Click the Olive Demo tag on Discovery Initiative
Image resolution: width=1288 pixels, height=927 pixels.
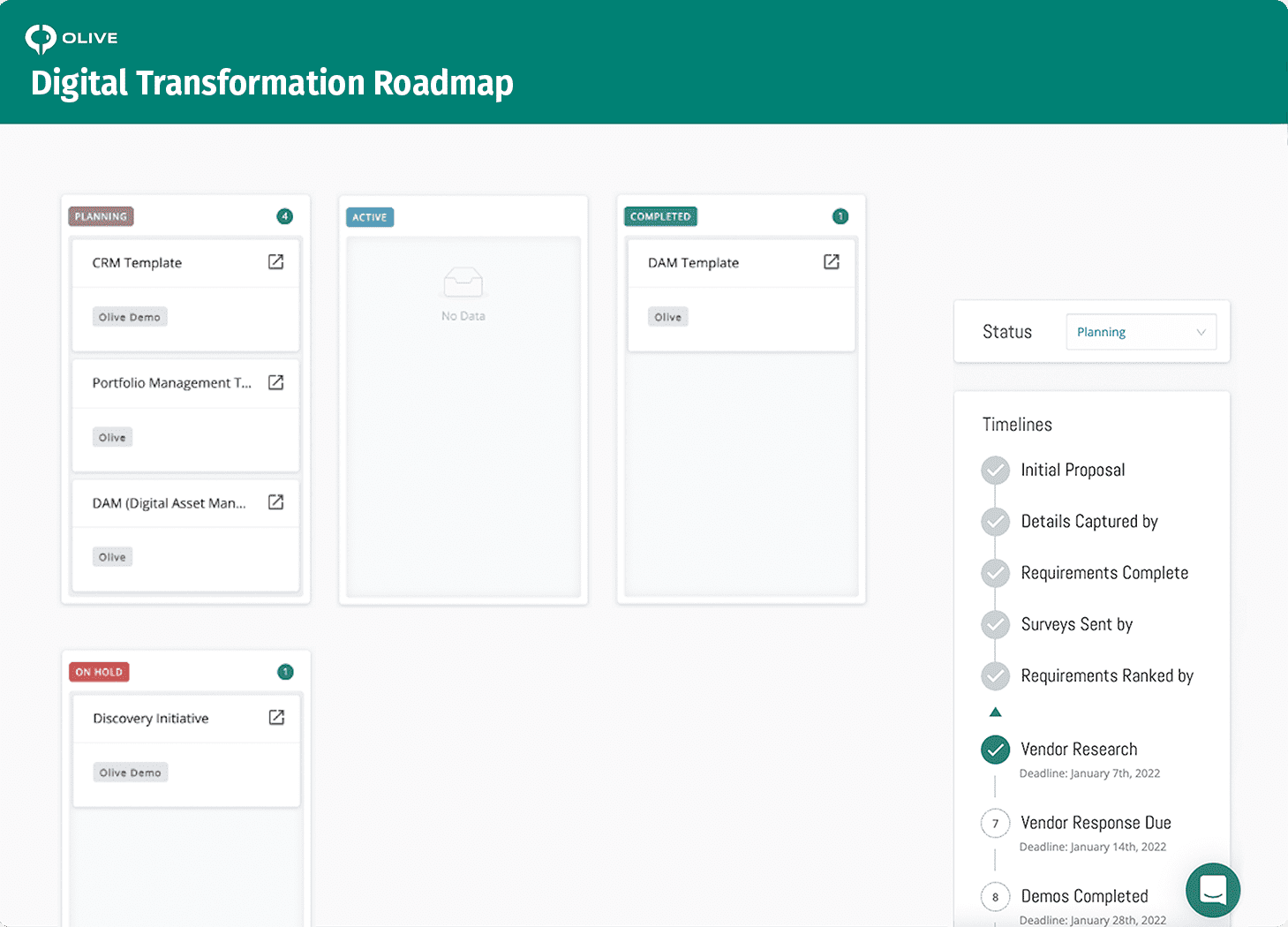[130, 772]
